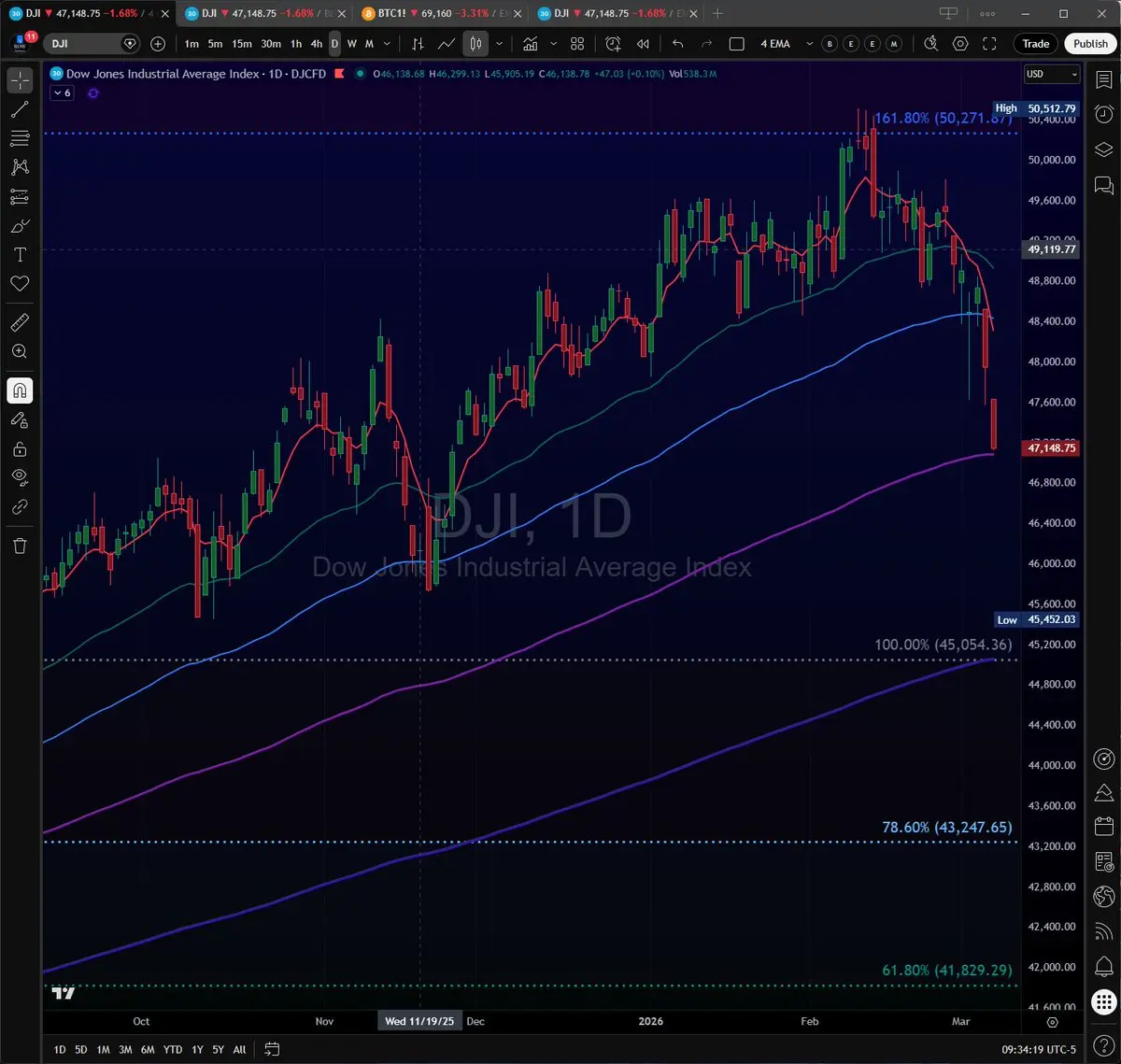1121x1064 pixels.
Task: Start bar replay mode
Action: [x=643, y=44]
